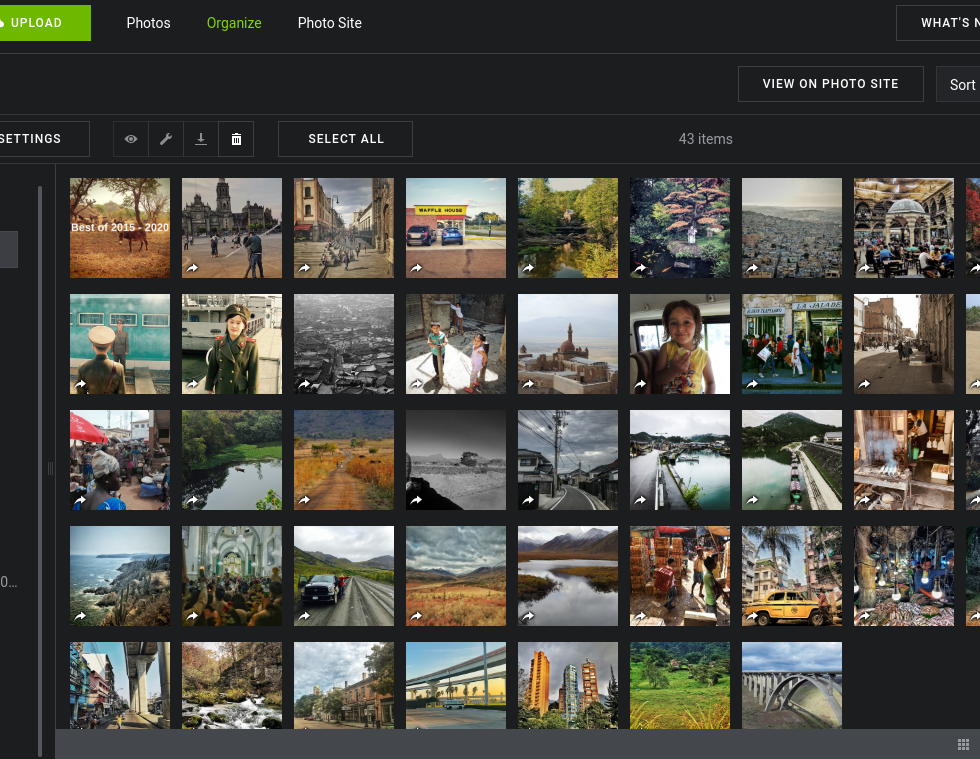Click the download icon in toolbar

tap(201, 139)
